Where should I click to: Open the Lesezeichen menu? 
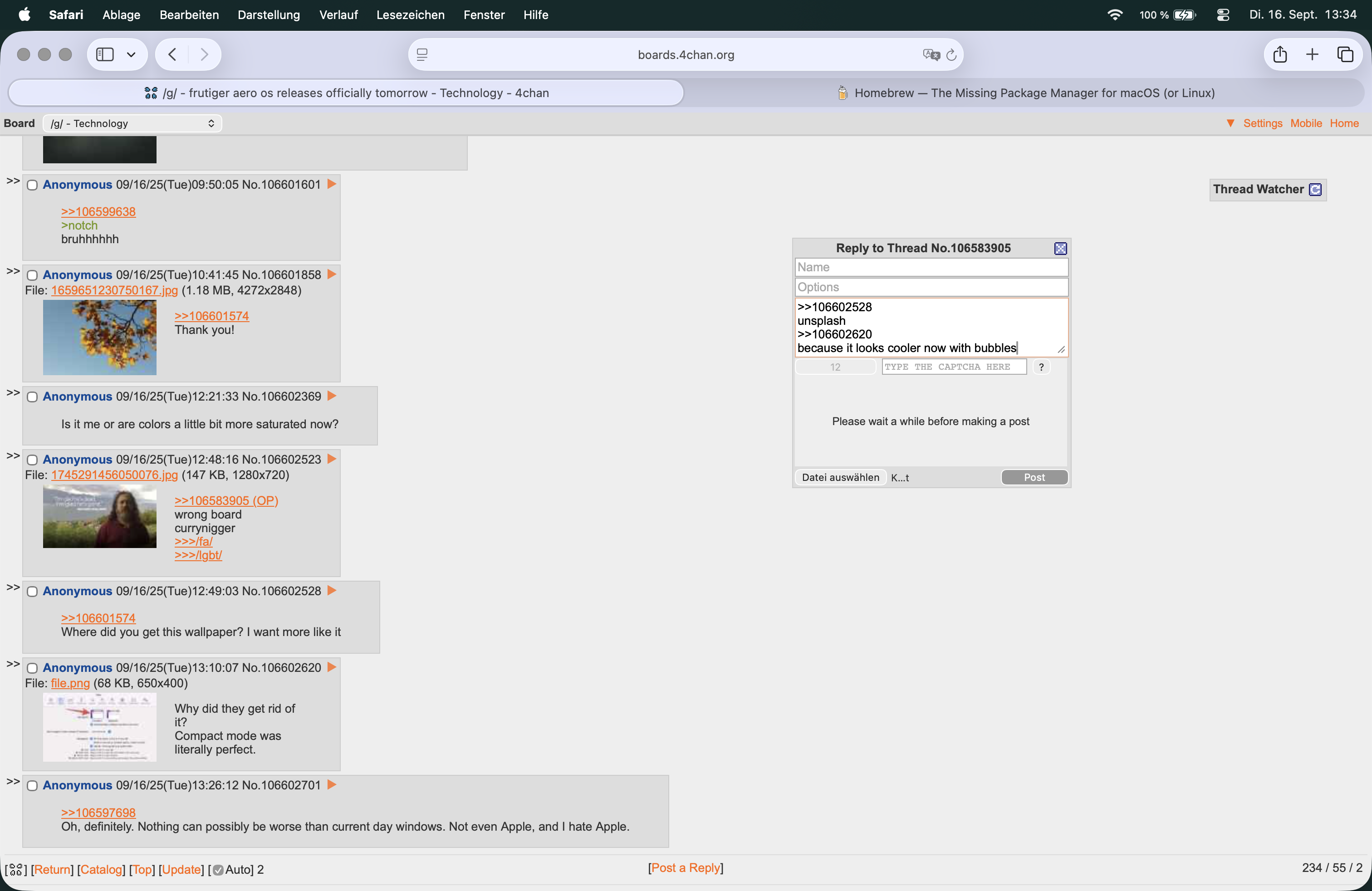[411, 15]
